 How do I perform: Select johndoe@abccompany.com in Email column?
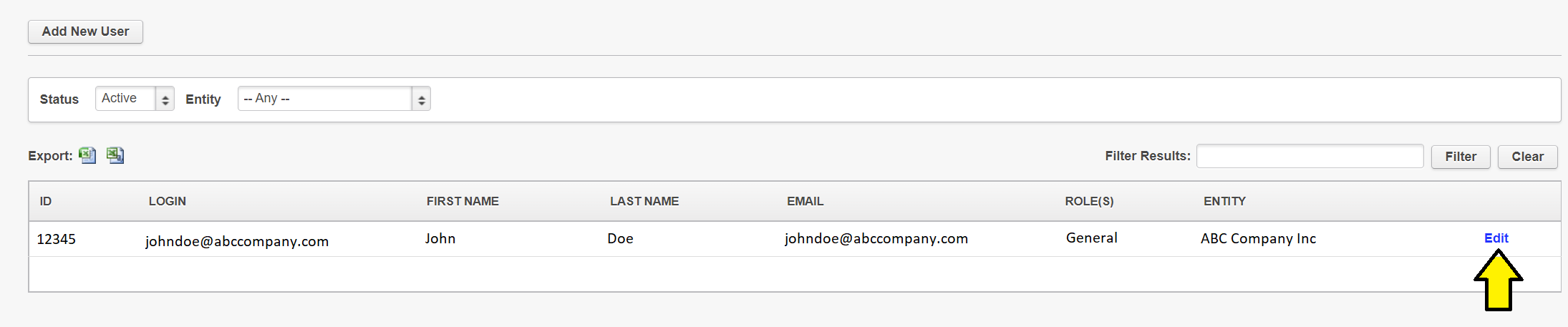tap(876, 238)
